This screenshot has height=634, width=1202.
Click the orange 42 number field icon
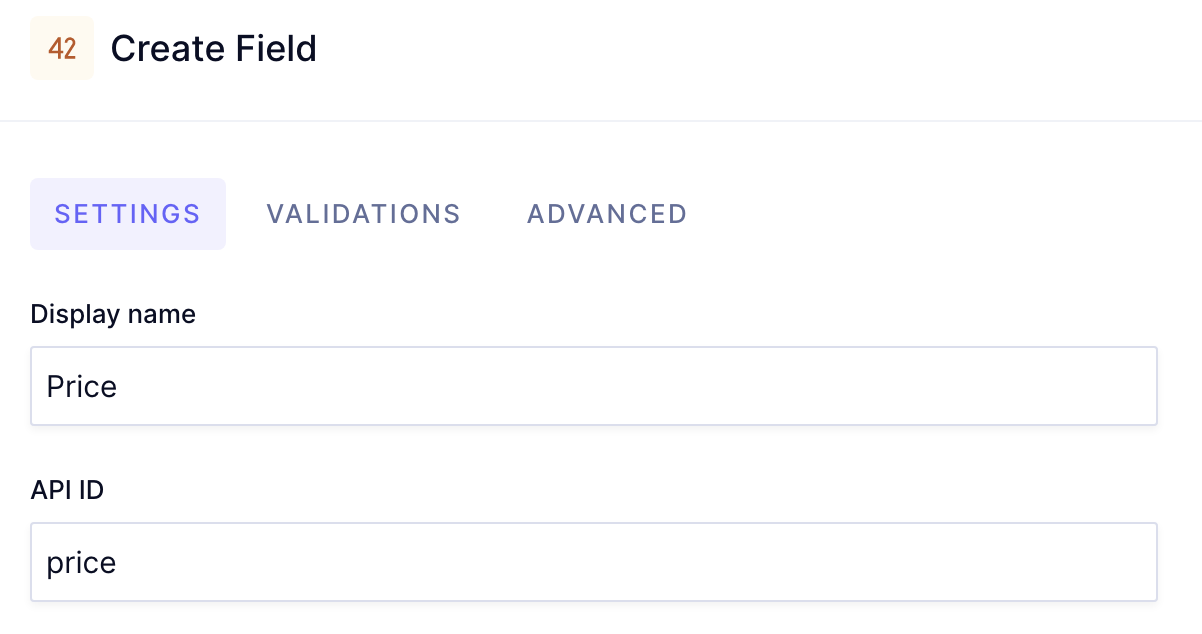tap(62, 48)
